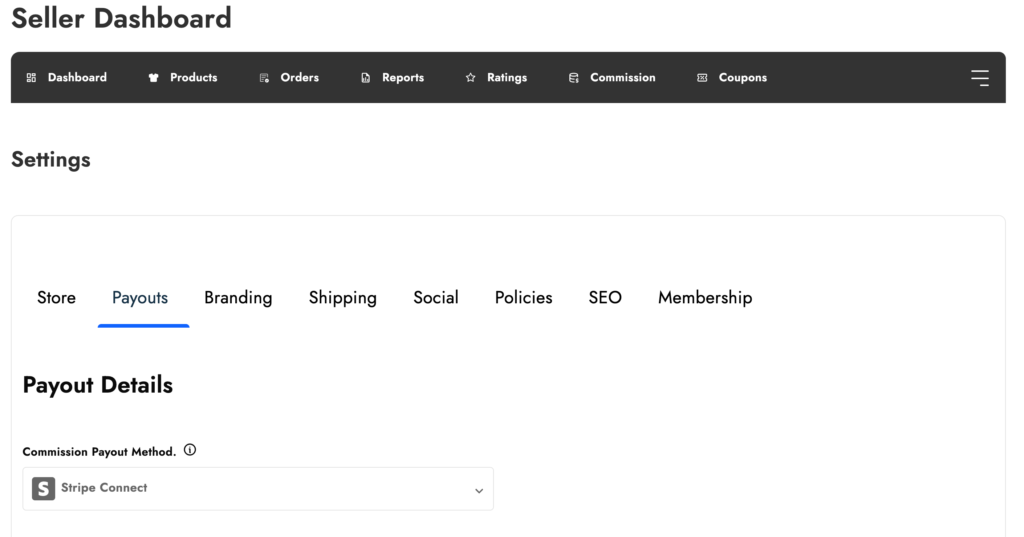Click info icon beside Commission Payout Method
The image size is (1024, 537).
190,450
